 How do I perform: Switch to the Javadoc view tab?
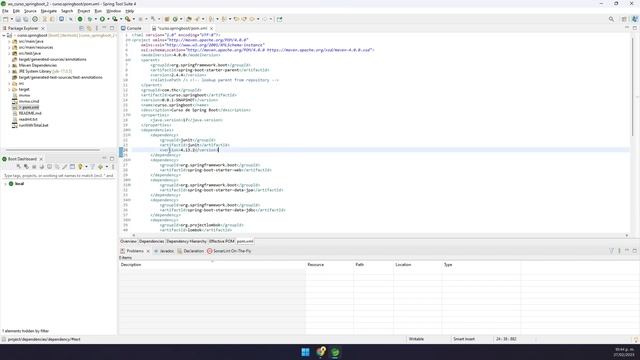tap(164, 251)
